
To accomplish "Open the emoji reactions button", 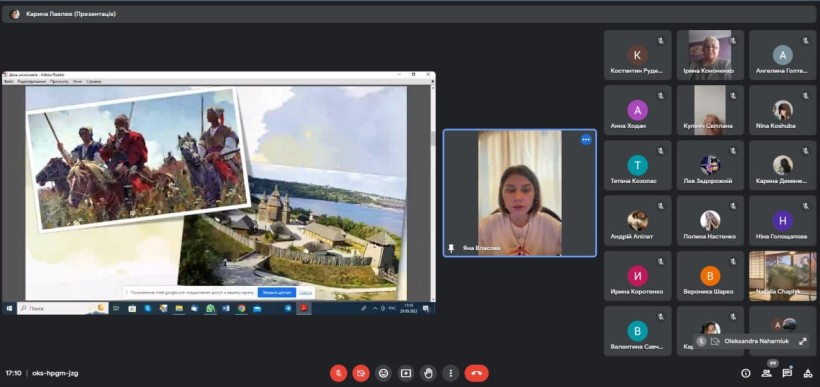I will tap(383, 373).
